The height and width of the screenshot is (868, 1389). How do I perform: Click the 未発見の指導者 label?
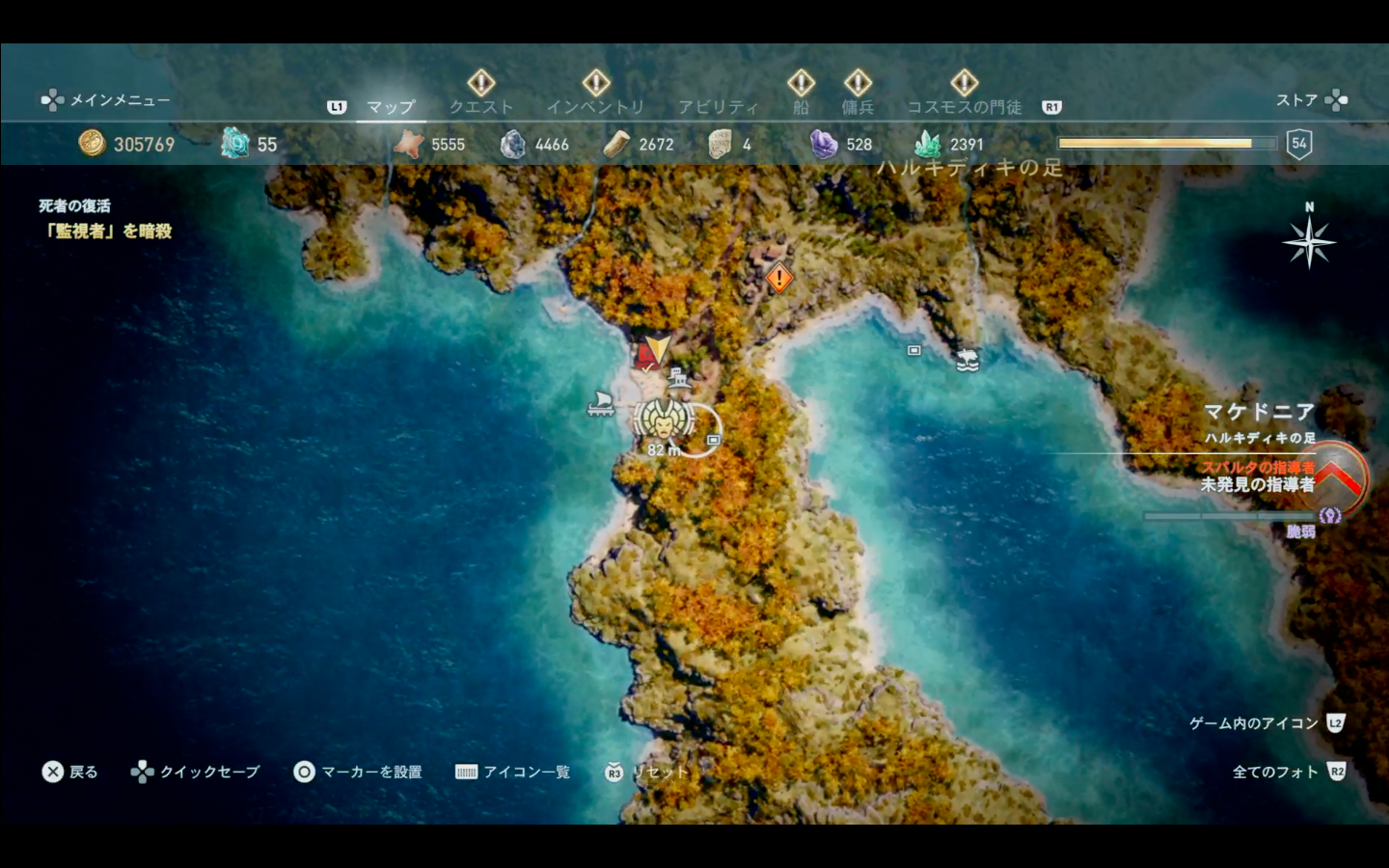(1257, 485)
